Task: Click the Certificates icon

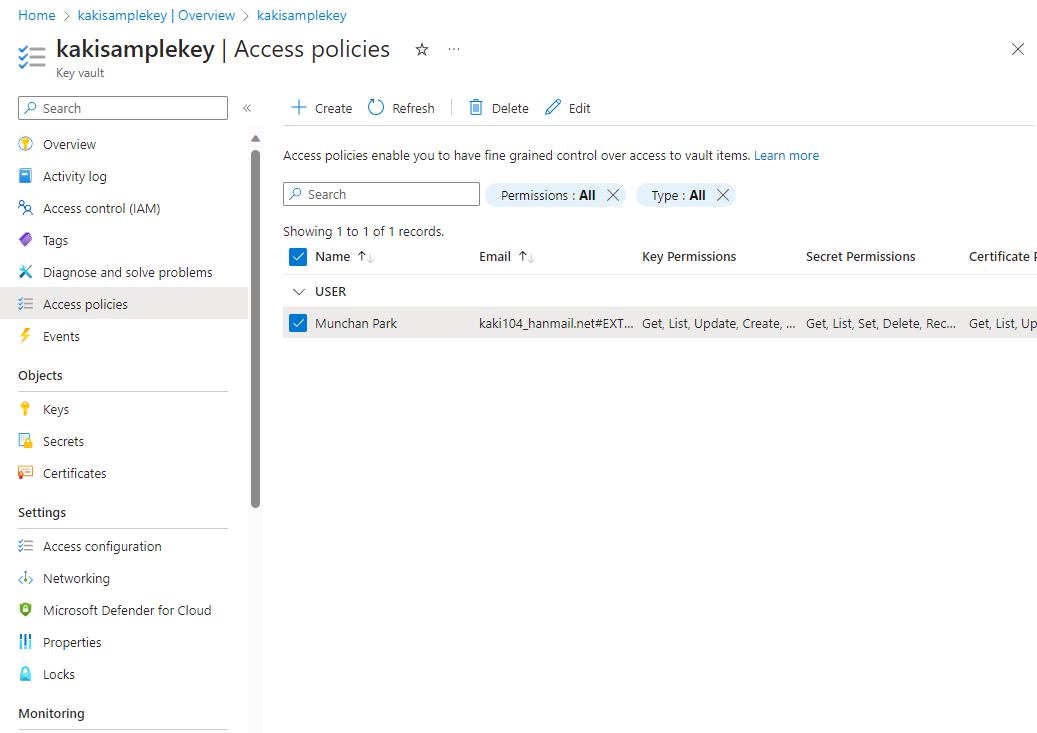Action: pos(25,473)
